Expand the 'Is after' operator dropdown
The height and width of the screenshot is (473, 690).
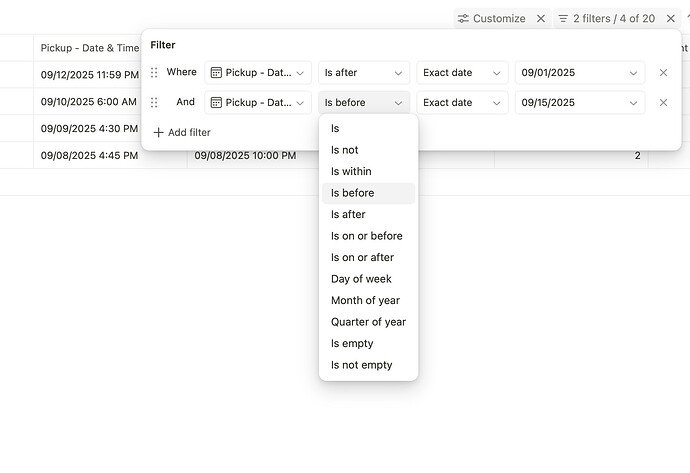pos(363,73)
